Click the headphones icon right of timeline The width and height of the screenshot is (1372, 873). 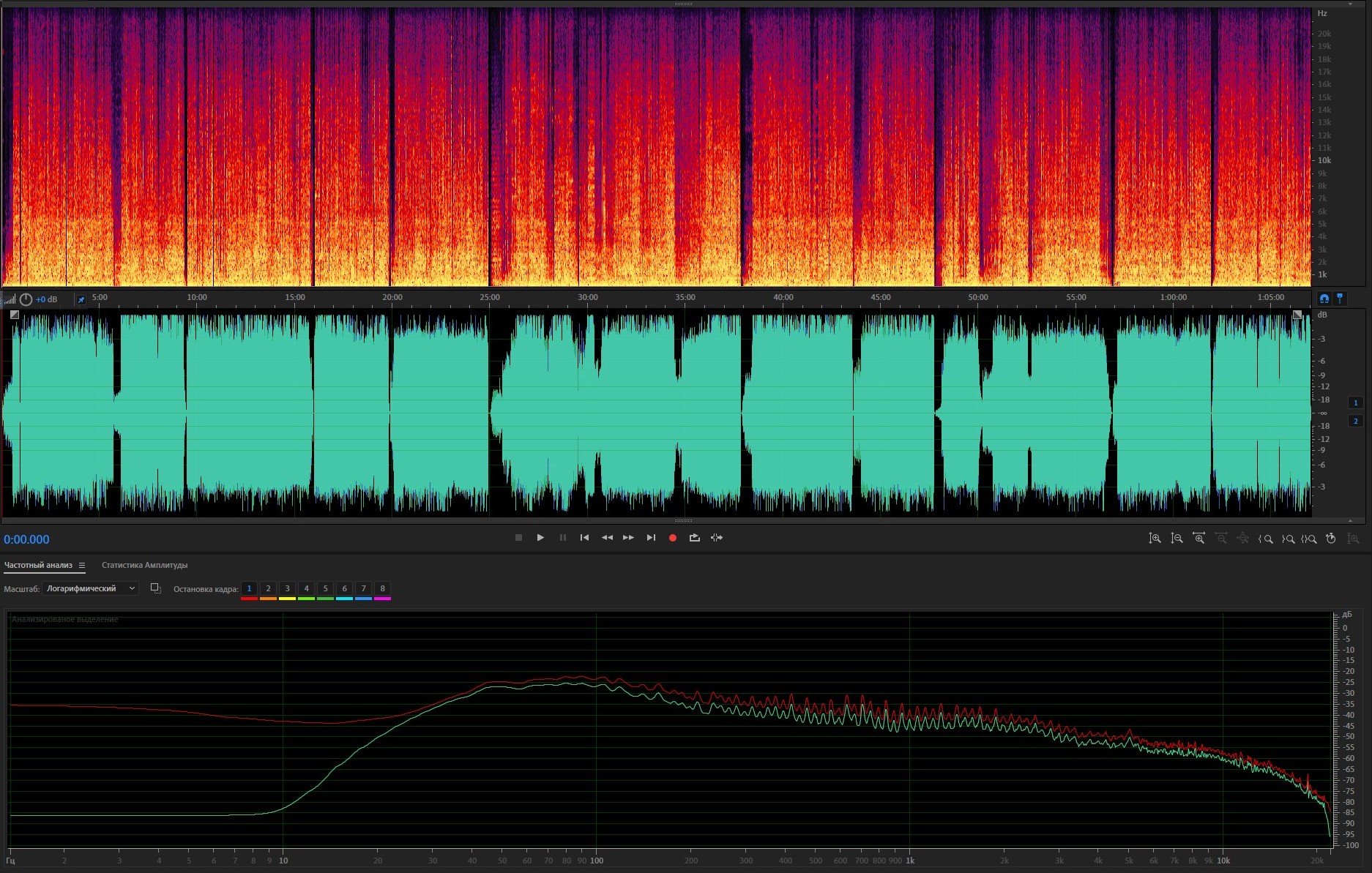[x=1324, y=299]
